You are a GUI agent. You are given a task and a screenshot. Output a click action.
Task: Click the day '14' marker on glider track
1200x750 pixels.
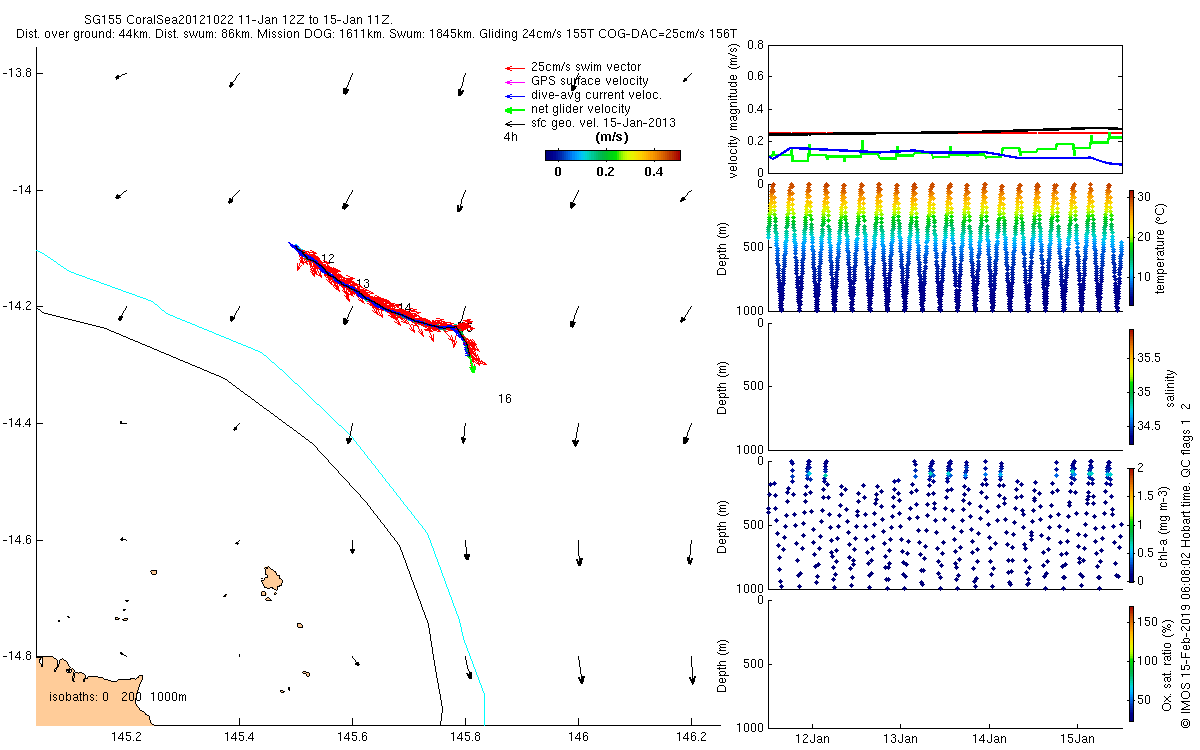tap(404, 308)
